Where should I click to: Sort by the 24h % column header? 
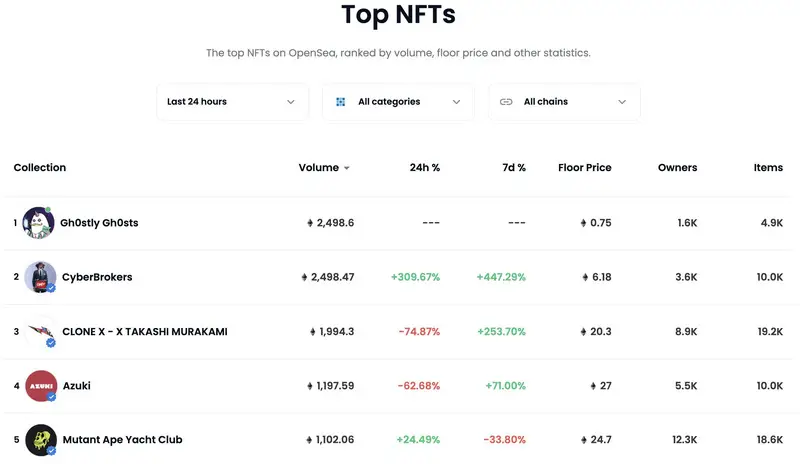[x=425, y=168]
